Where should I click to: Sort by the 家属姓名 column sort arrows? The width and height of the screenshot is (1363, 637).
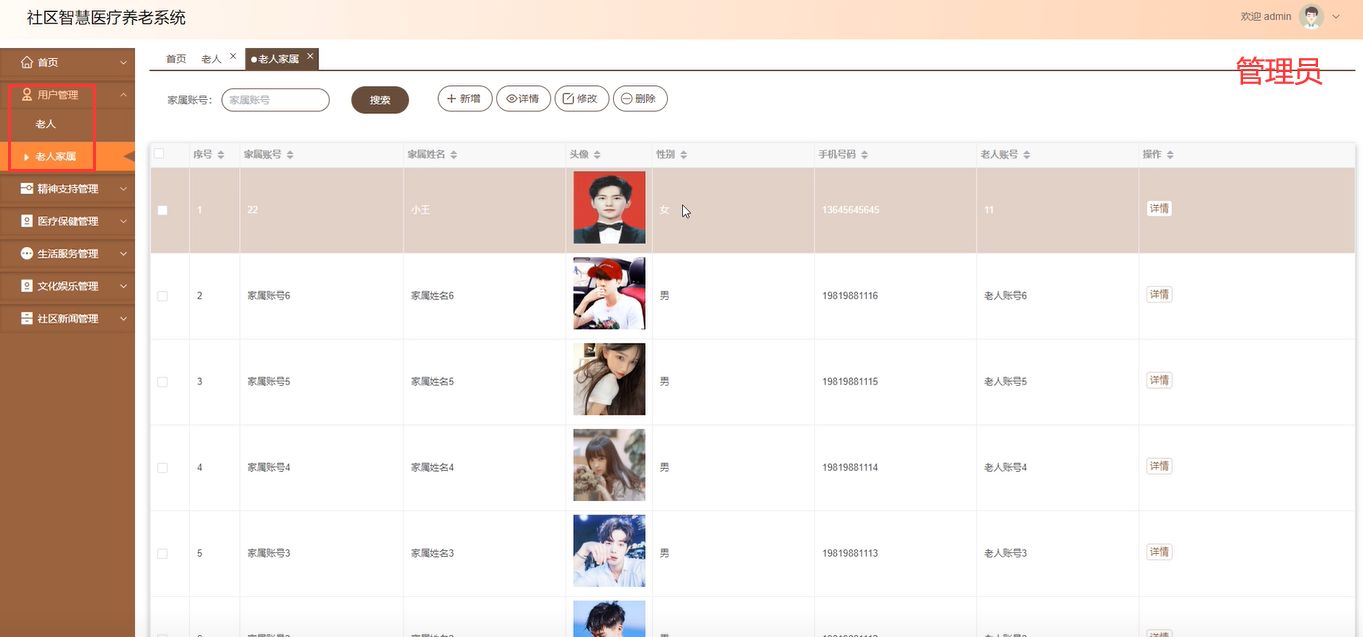point(453,155)
